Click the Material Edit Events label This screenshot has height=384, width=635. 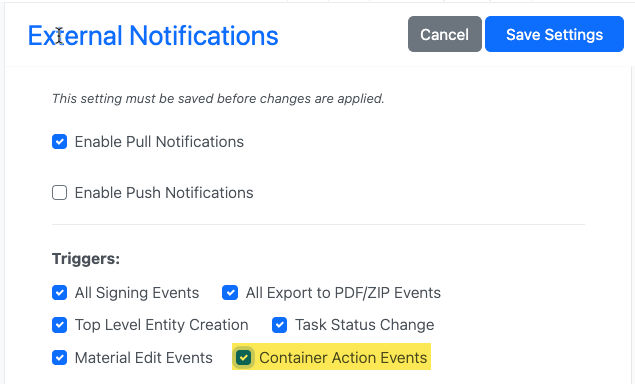pos(144,358)
